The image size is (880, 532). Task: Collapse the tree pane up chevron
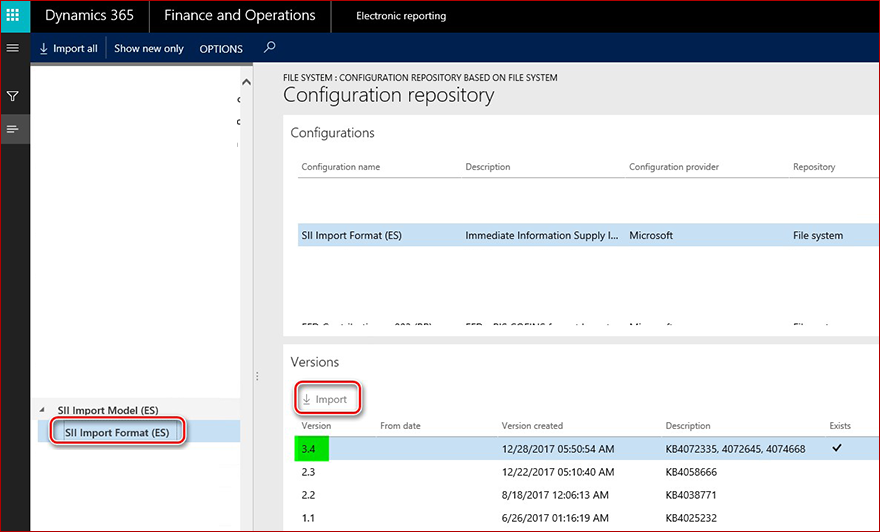click(246, 82)
